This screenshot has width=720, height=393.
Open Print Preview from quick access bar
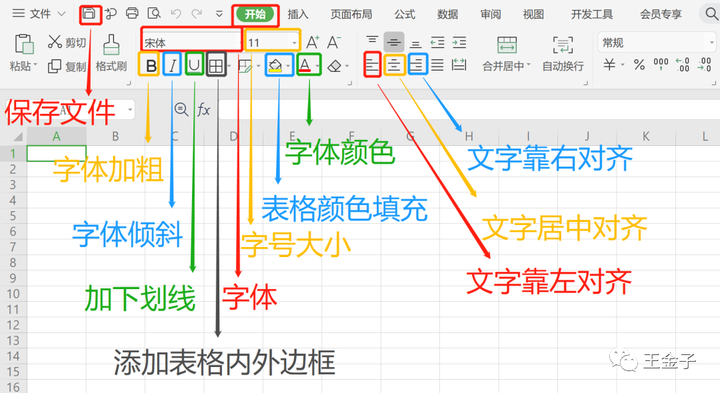[x=154, y=13]
